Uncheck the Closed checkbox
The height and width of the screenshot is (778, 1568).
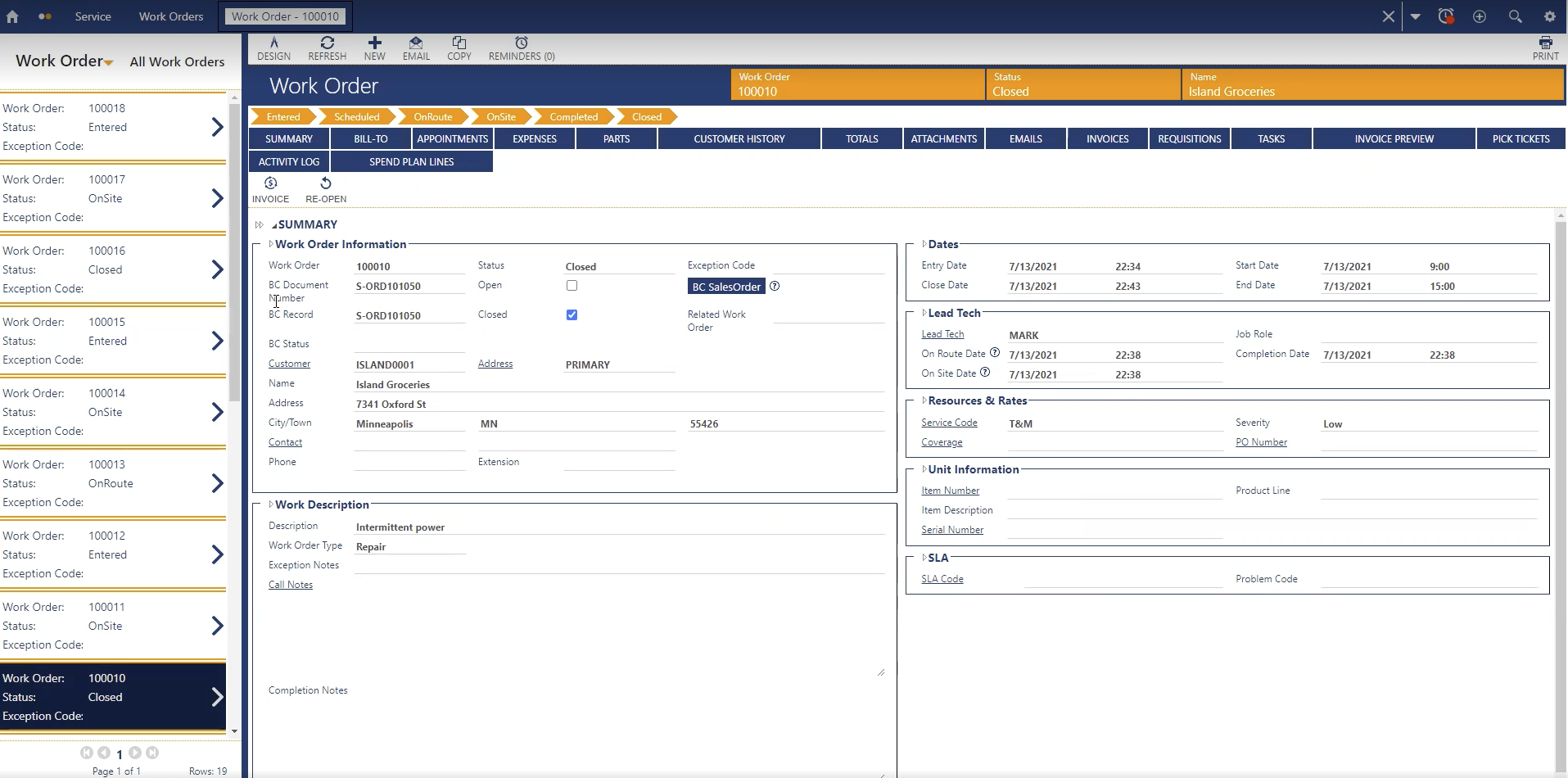[571, 314]
